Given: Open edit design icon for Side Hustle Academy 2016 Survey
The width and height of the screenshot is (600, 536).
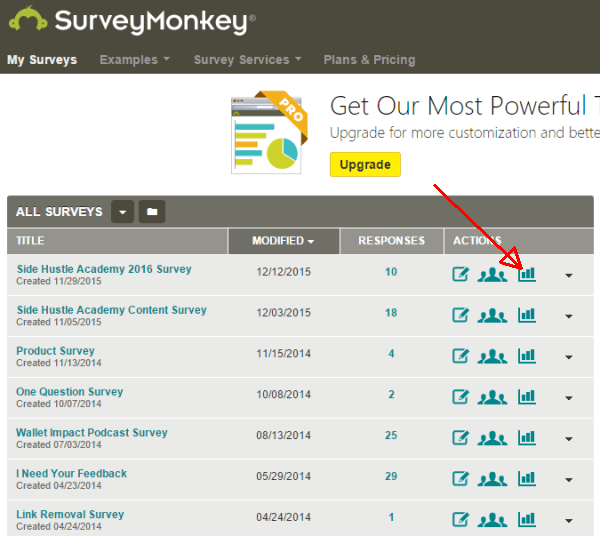Looking at the screenshot, I should click(x=460, y=274).
